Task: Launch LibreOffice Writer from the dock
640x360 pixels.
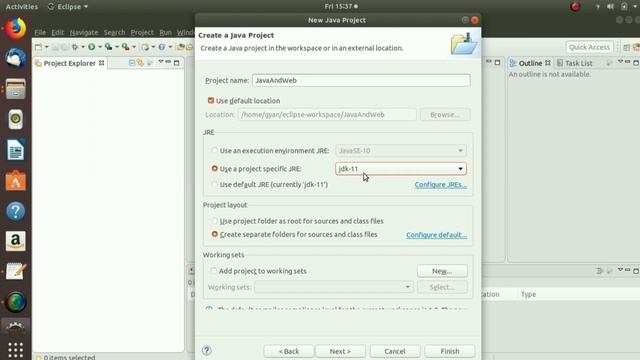Action: (16, 150)
